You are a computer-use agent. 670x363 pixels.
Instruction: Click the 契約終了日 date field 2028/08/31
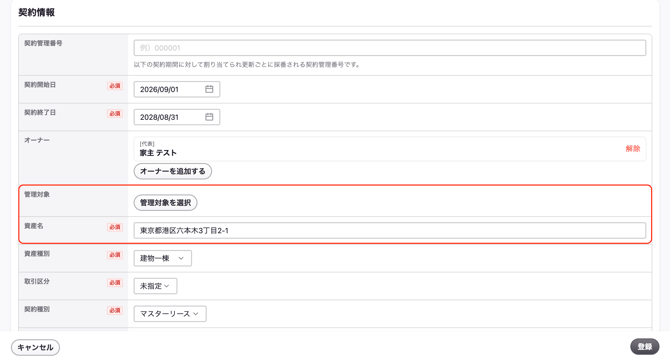pos(176,117)
